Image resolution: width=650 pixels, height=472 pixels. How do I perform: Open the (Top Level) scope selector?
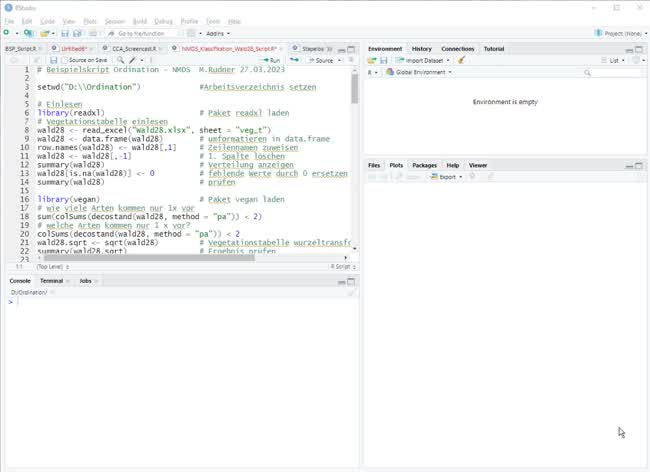coord(53,266)
